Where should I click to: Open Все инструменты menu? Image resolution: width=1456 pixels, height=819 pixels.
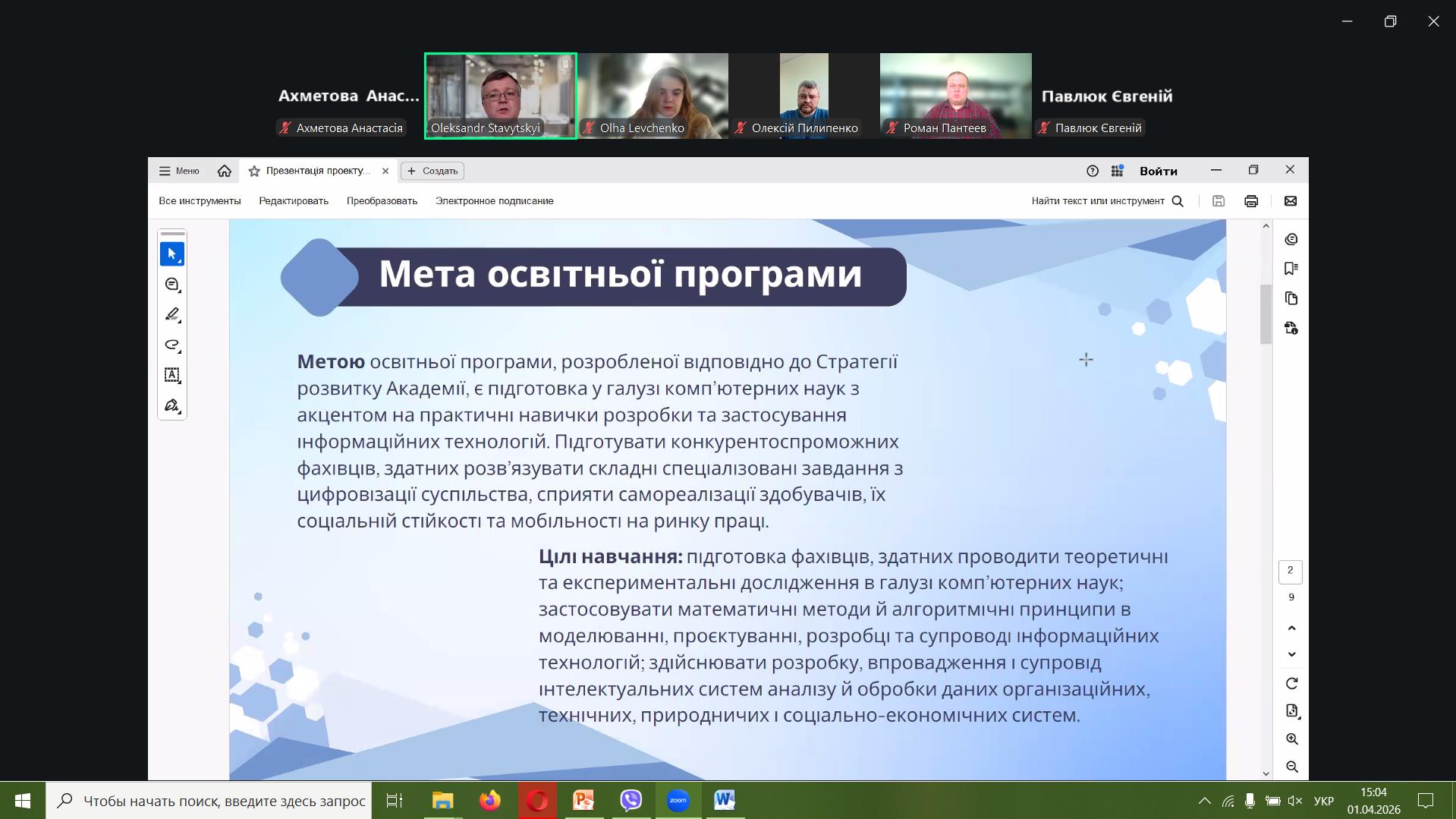(x=200, y=201)
